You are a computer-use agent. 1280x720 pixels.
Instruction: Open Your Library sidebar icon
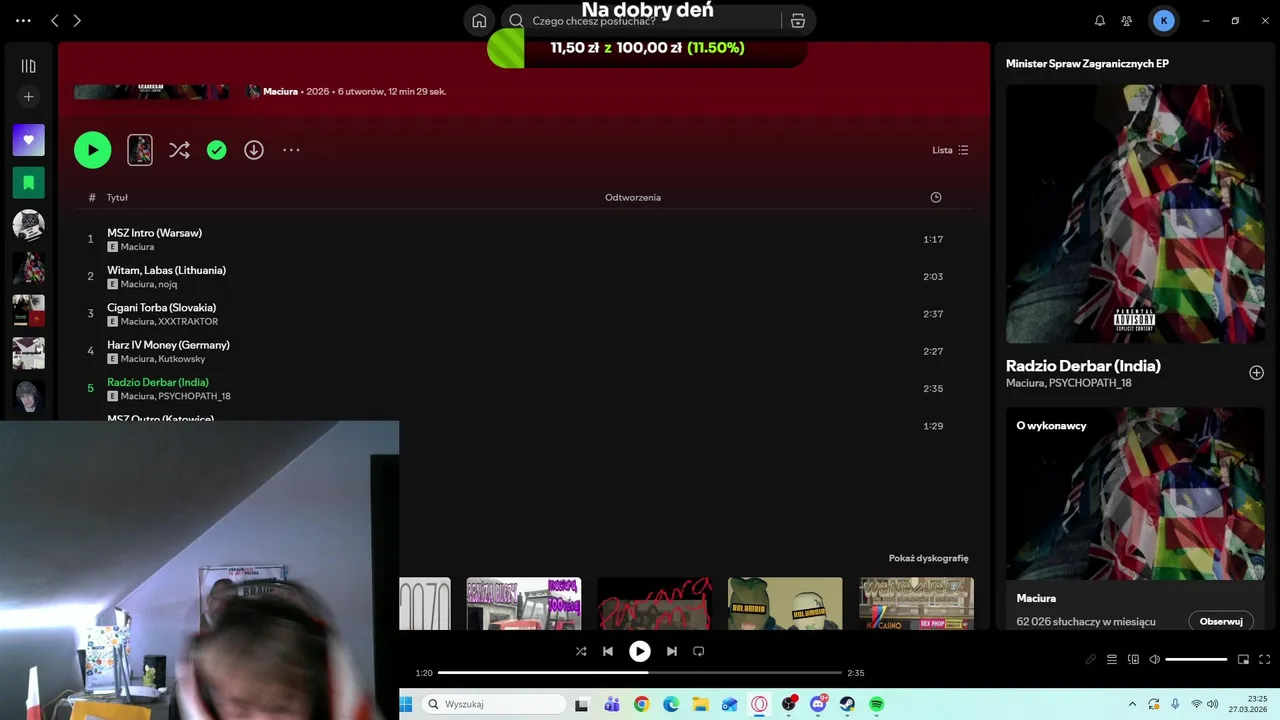(28, 66)
